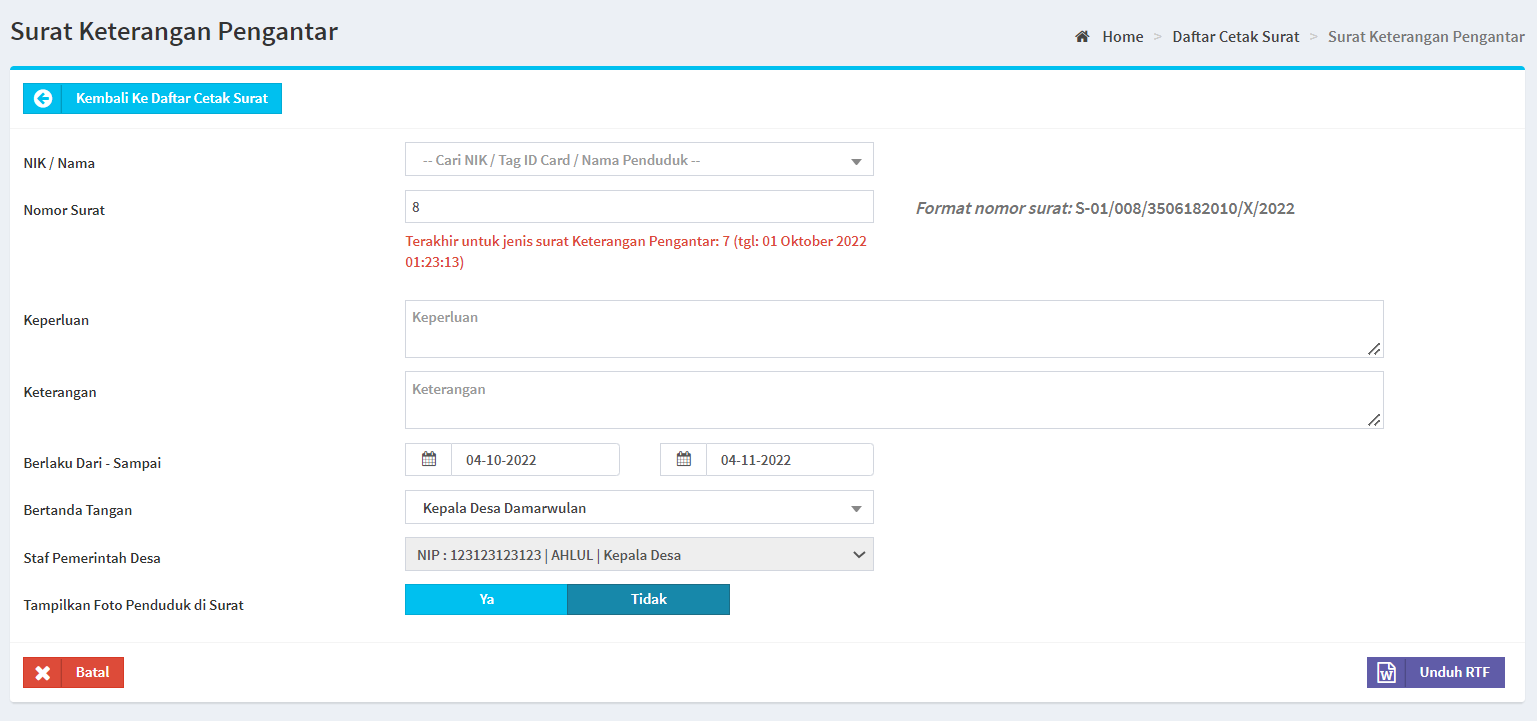1537x721 pixels.
Task: Keep Tidak selected for showing resident photo
Action: 648,599
